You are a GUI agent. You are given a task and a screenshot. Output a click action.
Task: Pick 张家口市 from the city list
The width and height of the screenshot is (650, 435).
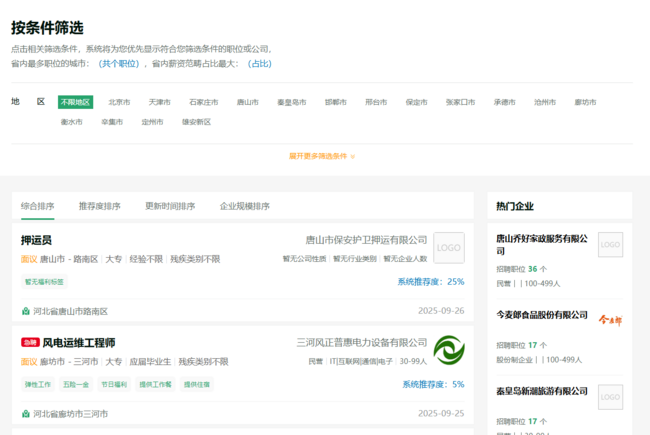tap(460, 102)
